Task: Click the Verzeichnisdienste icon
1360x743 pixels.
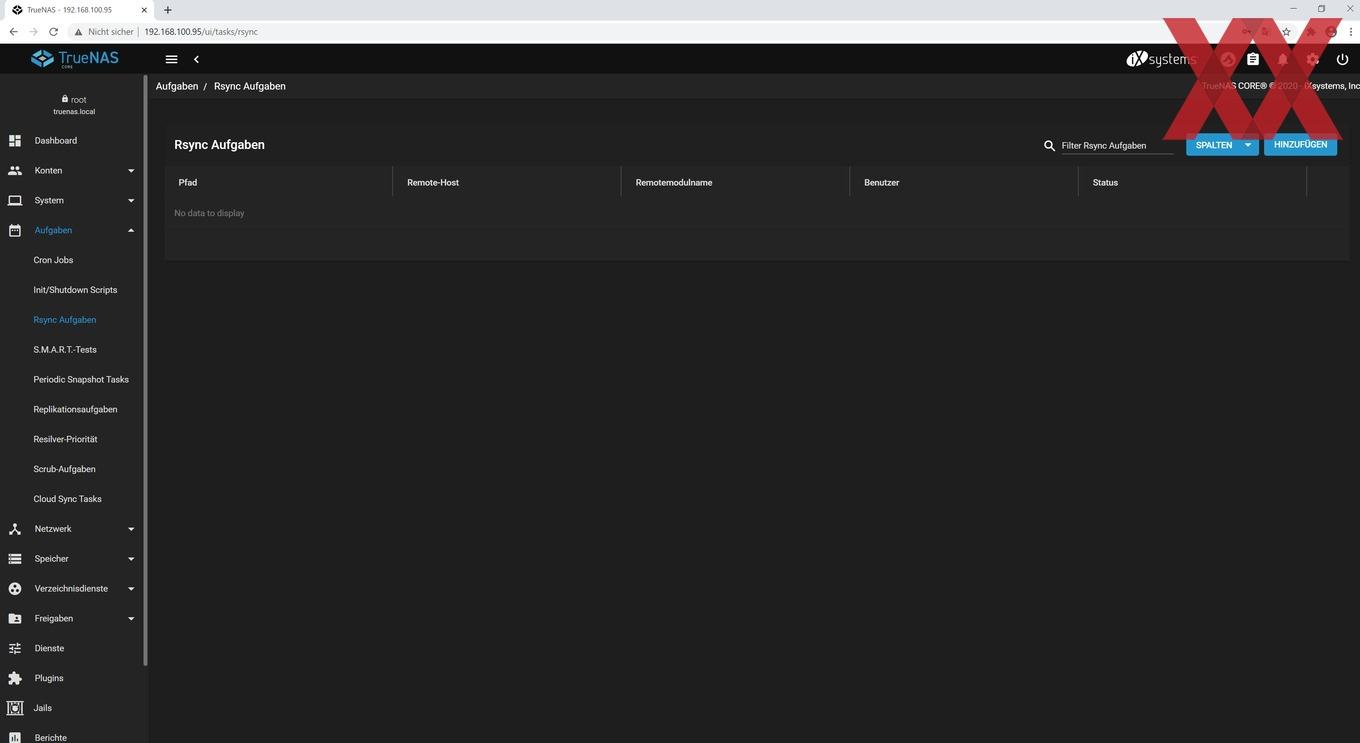Action: (x=15, y=589)
